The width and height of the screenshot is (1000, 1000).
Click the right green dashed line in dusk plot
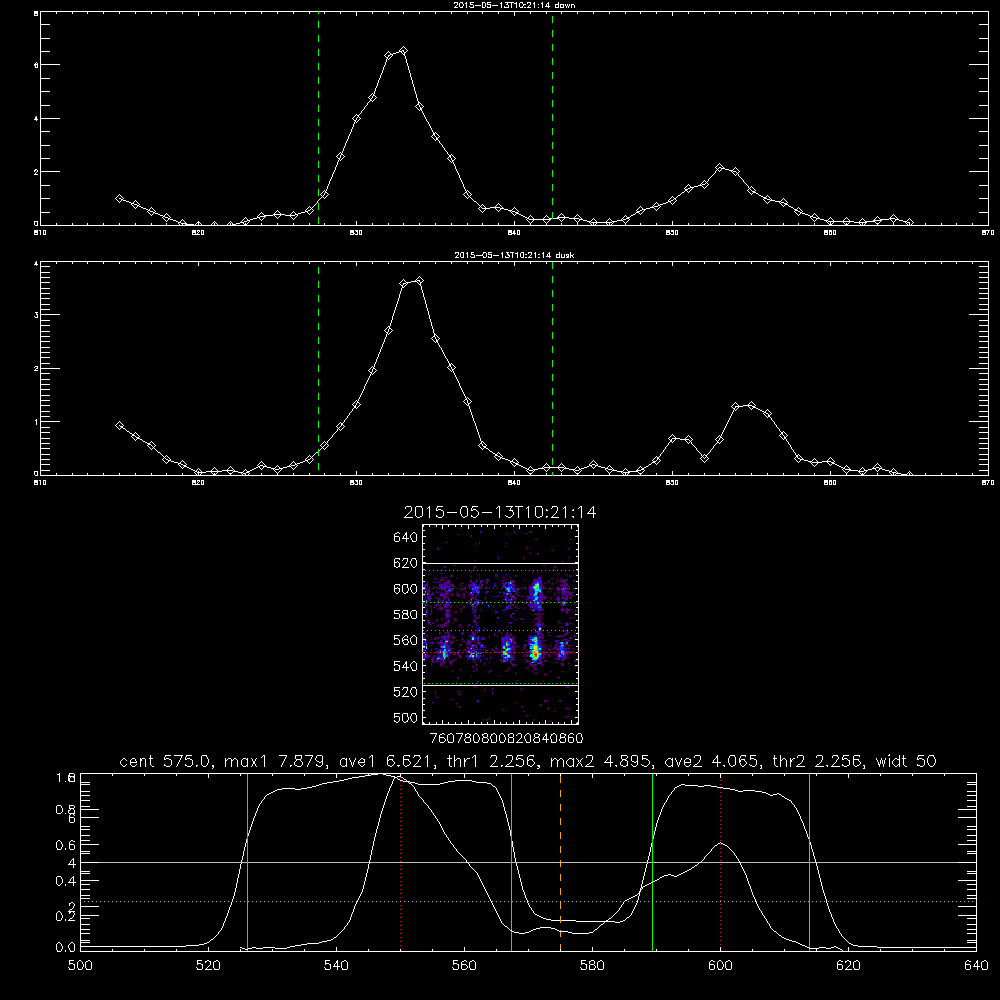click(552, 369)
